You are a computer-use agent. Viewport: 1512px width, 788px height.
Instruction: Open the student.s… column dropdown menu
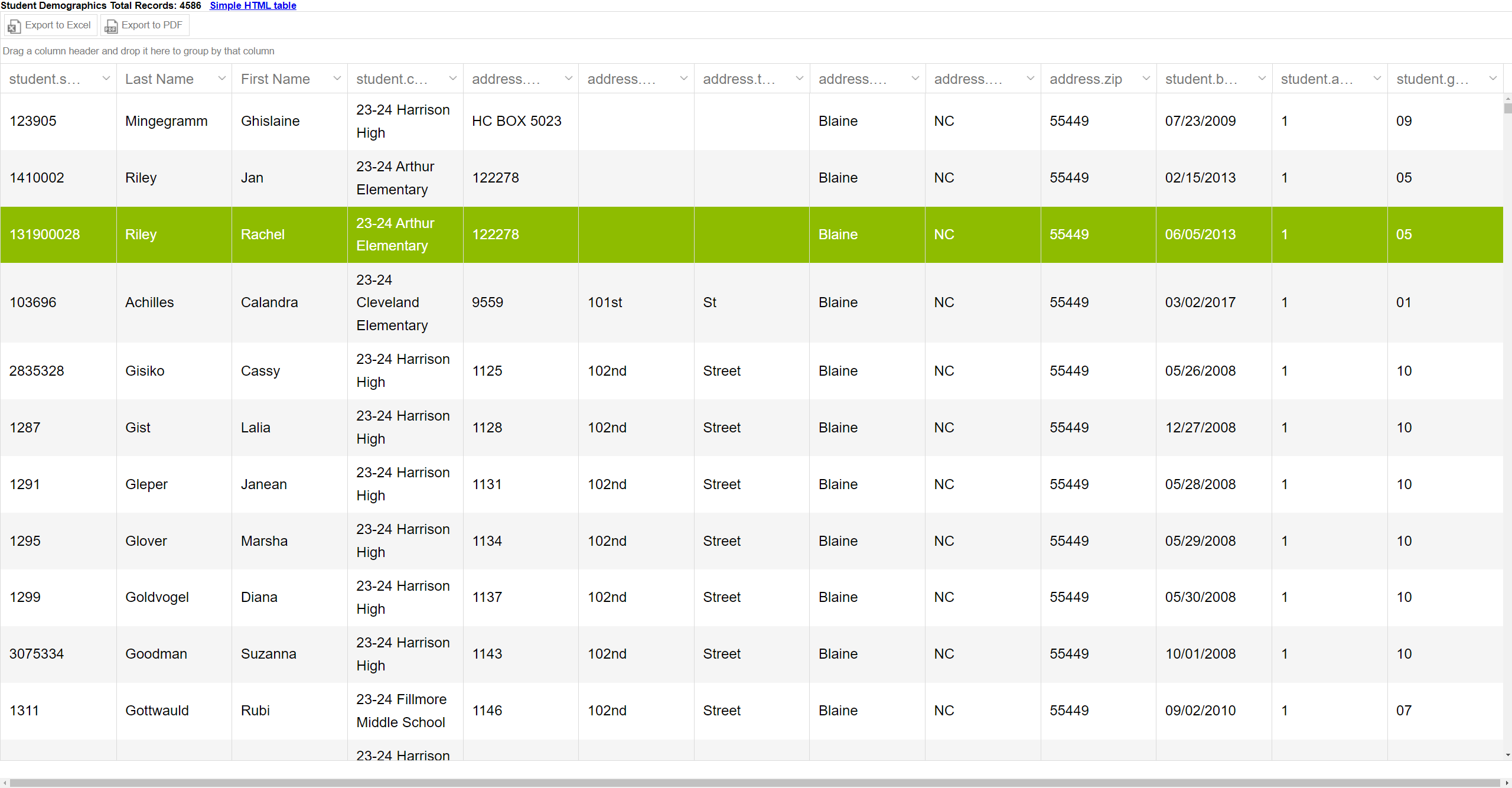[x=106, y=79]
